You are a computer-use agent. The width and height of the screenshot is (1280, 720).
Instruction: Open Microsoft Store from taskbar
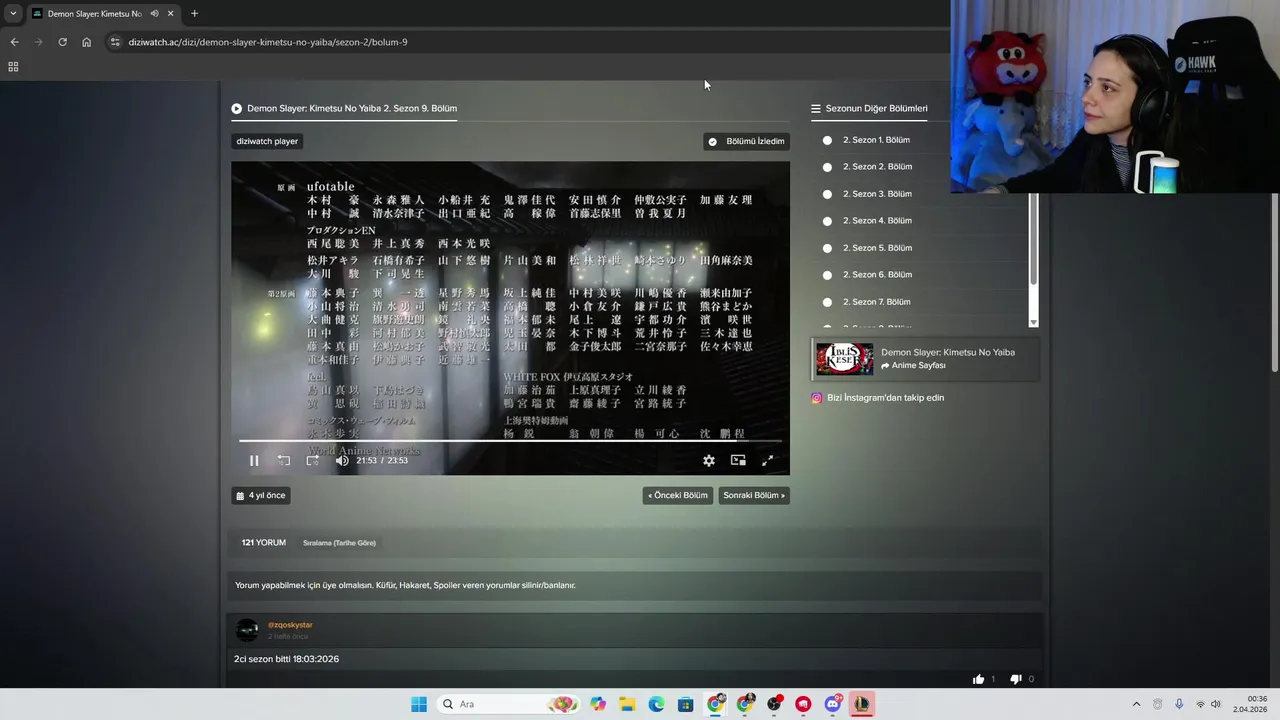click(x=685, y=704)
